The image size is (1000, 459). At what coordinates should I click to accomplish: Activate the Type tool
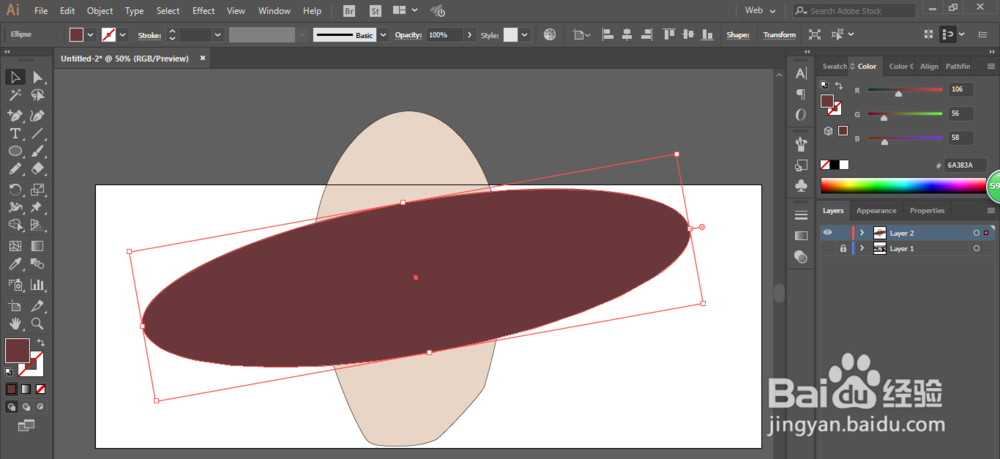click(15, 133)
